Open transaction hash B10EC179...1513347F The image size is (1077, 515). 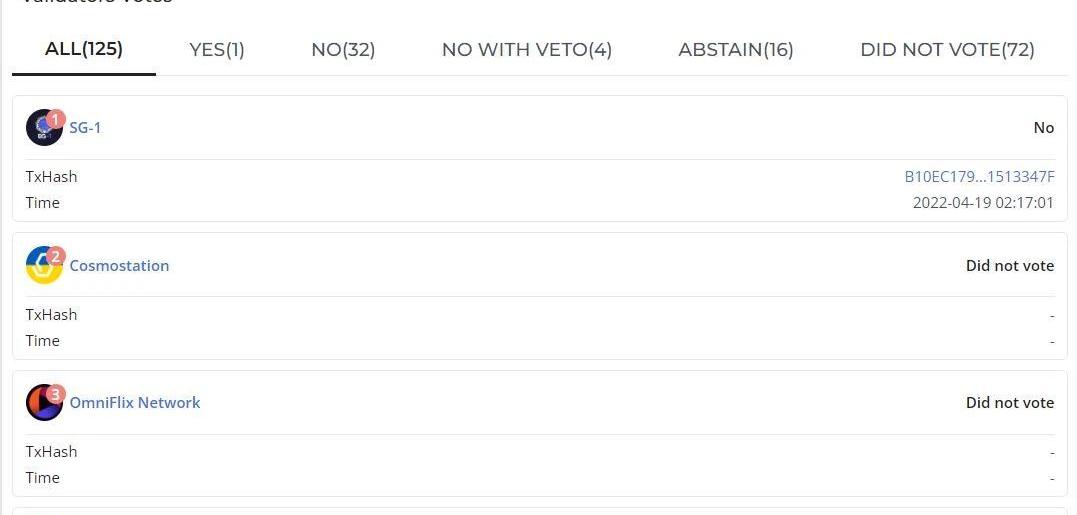(979, 177)
